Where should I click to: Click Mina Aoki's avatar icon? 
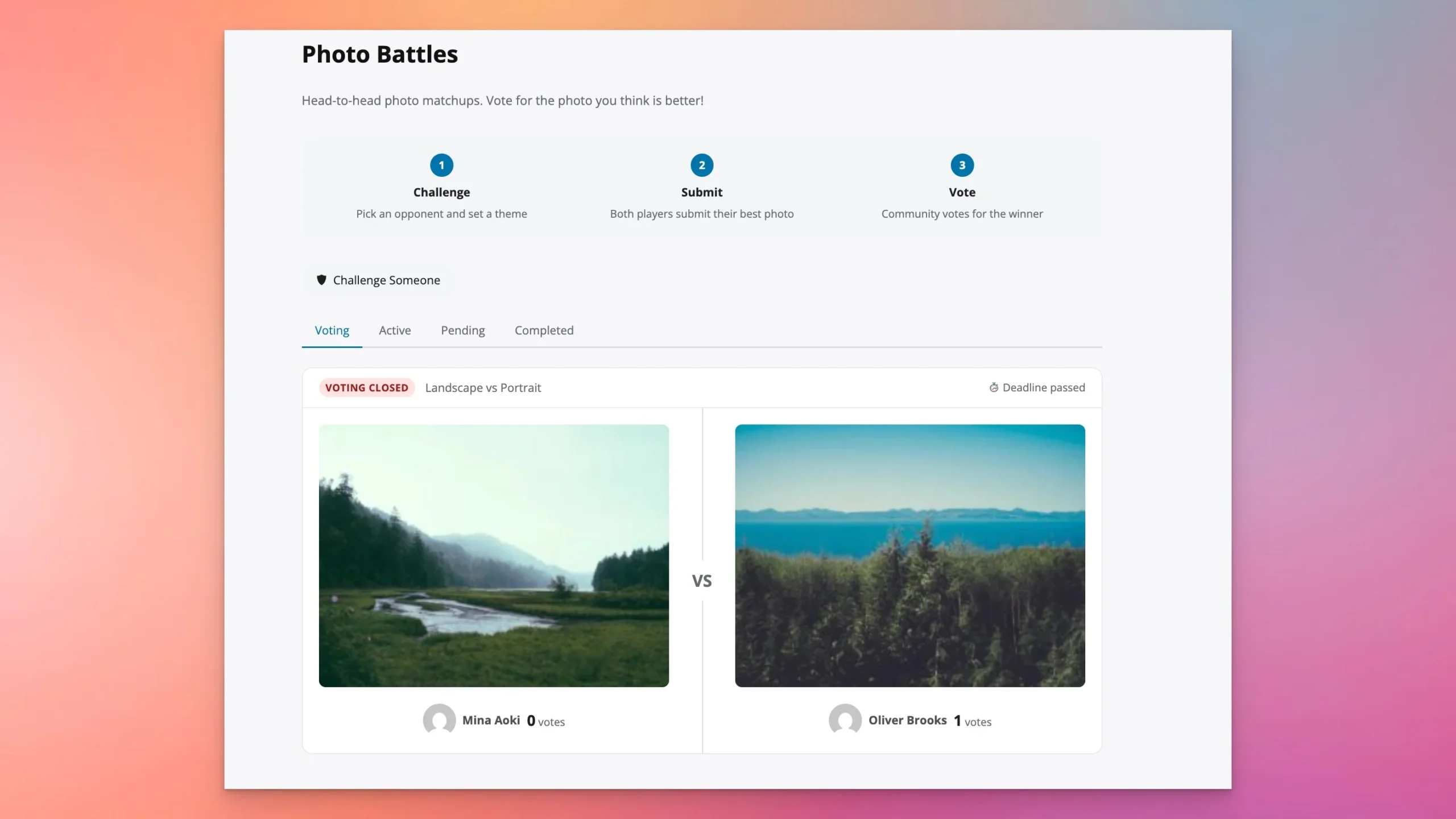pyautogui.click(x=439, y=720)
